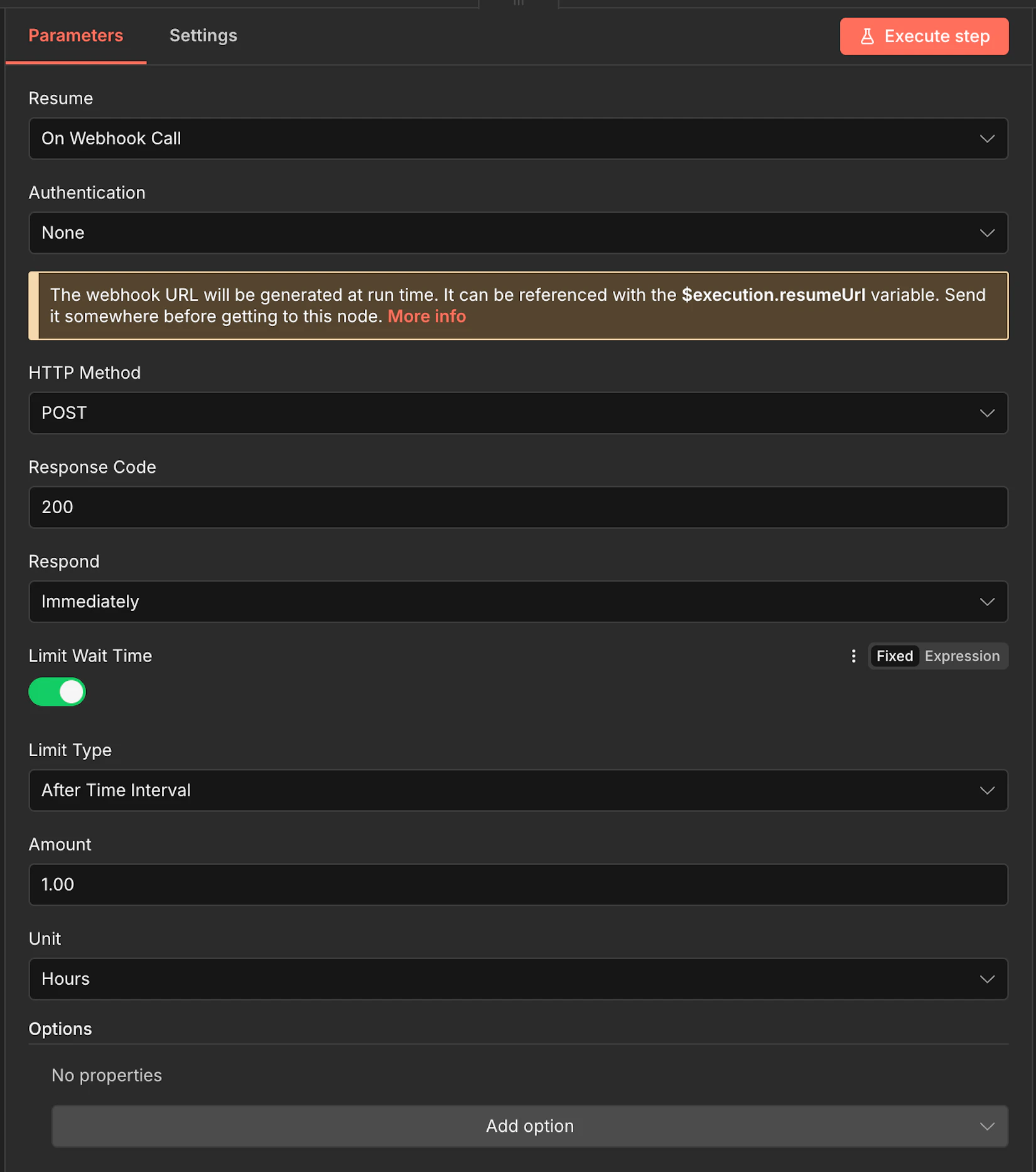The height and width of the screenshot is (1172, 1036).
Task: Open the More info link
Action: pyautogui.click(x=426, y=317)
